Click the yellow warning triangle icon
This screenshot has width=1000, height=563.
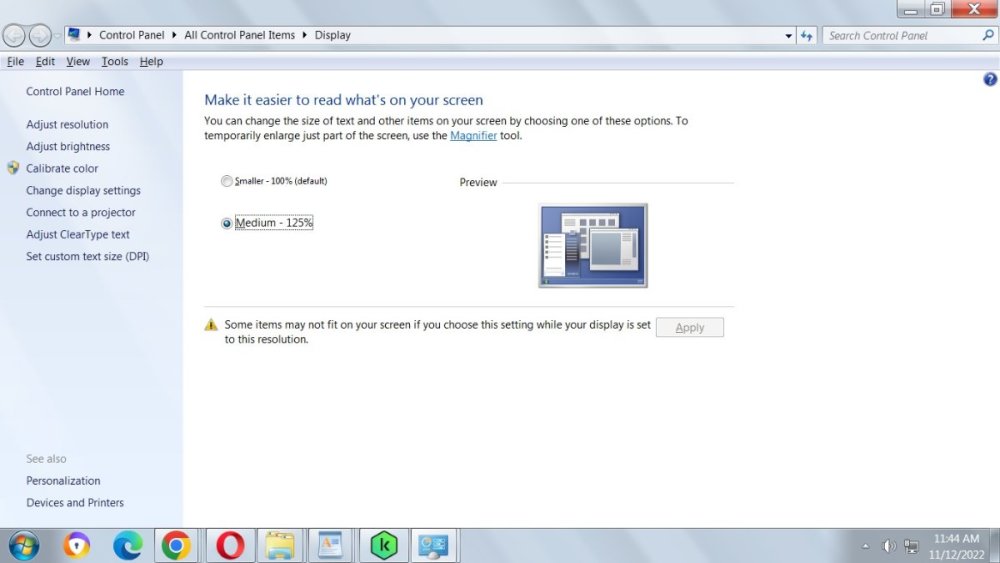(x=211, y=325)
